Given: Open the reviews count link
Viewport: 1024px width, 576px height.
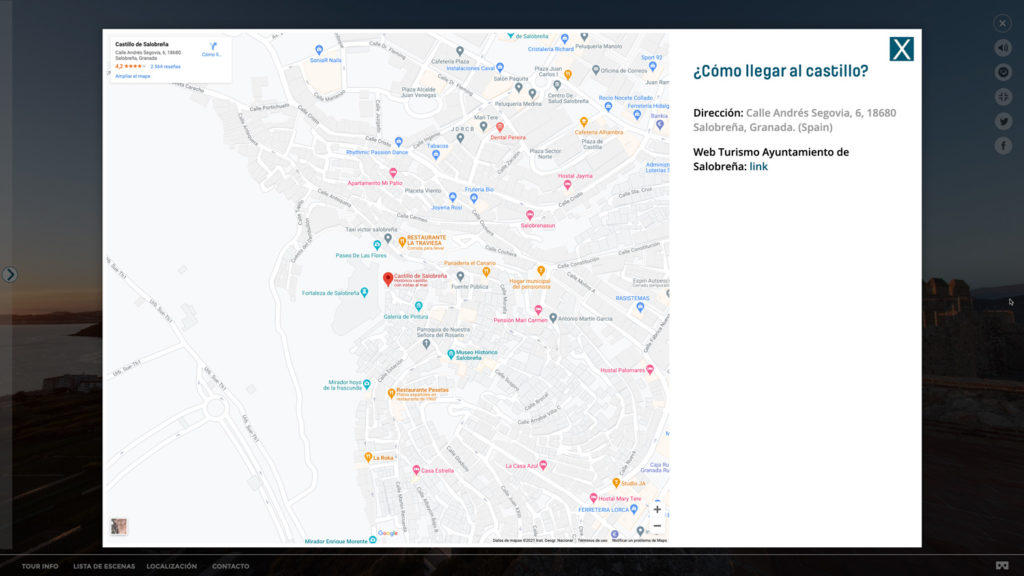Looking at the screenshot, I should click(x=165, y=67).
